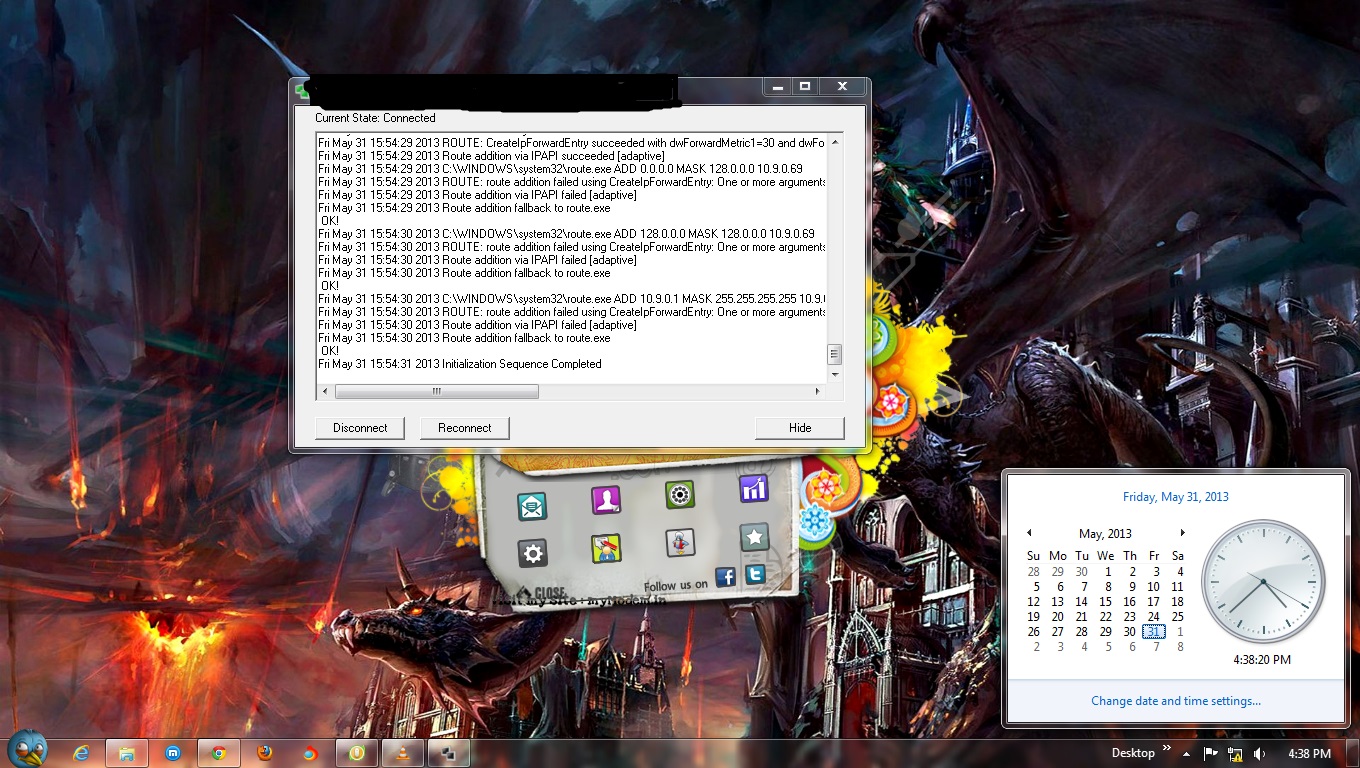
Task: Click the Reconnect button
Action: point(465,428)
